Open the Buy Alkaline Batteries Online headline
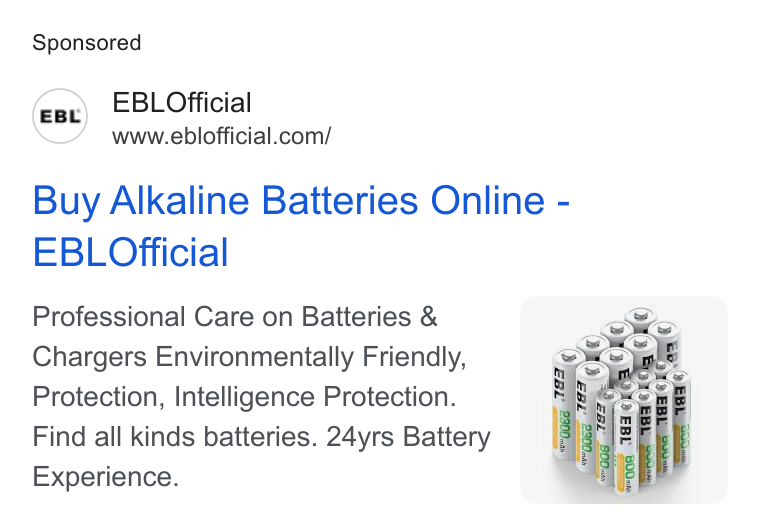This screenshot has height=528, width=760. tap(301, 201)
